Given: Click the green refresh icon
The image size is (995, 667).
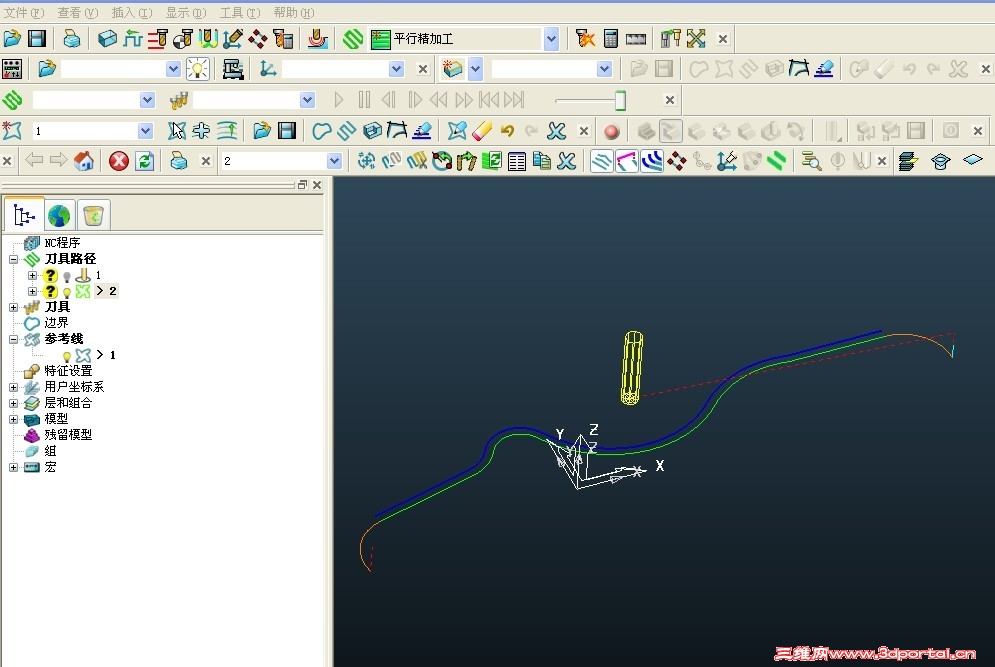Looking at the screenshot, I should point(145,161).
